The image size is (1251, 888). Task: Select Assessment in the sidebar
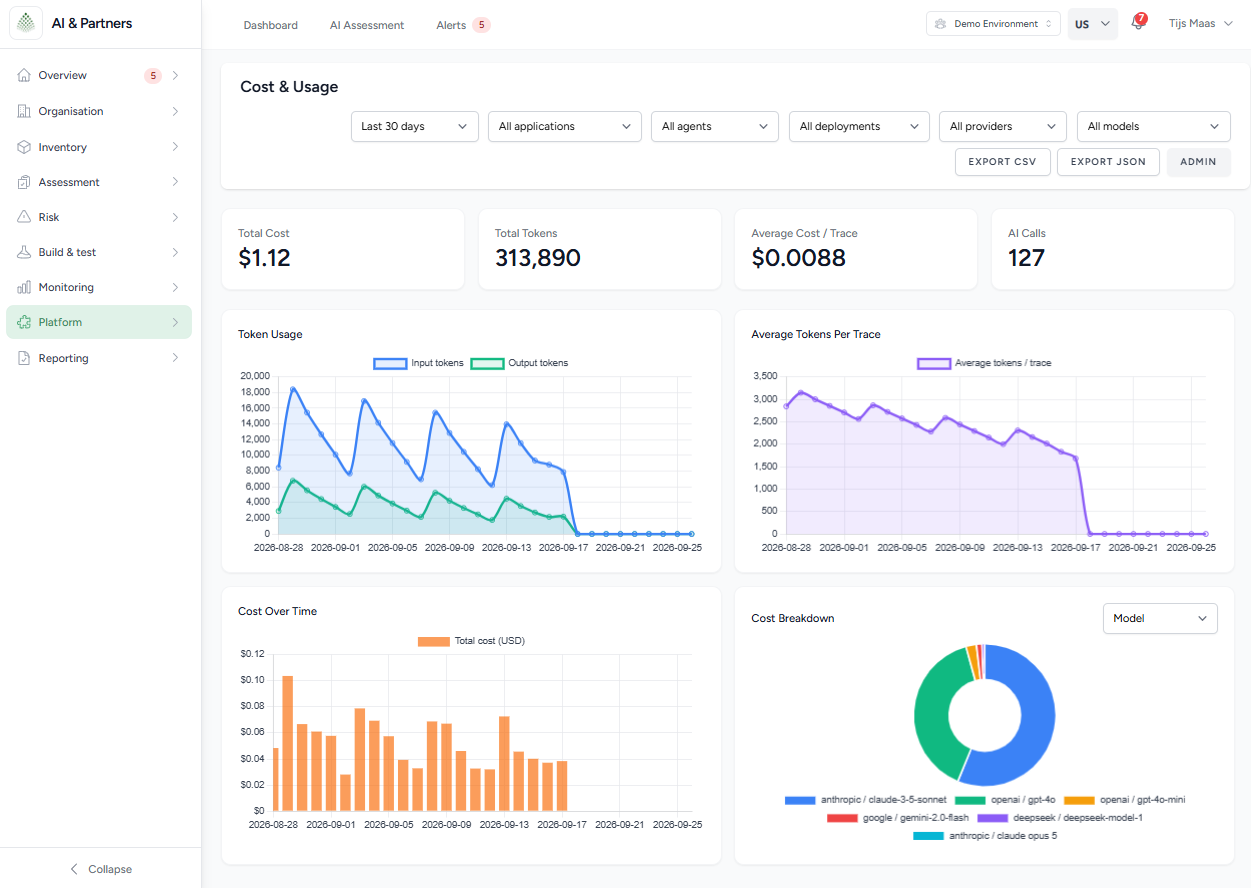(x=99, y=182)
